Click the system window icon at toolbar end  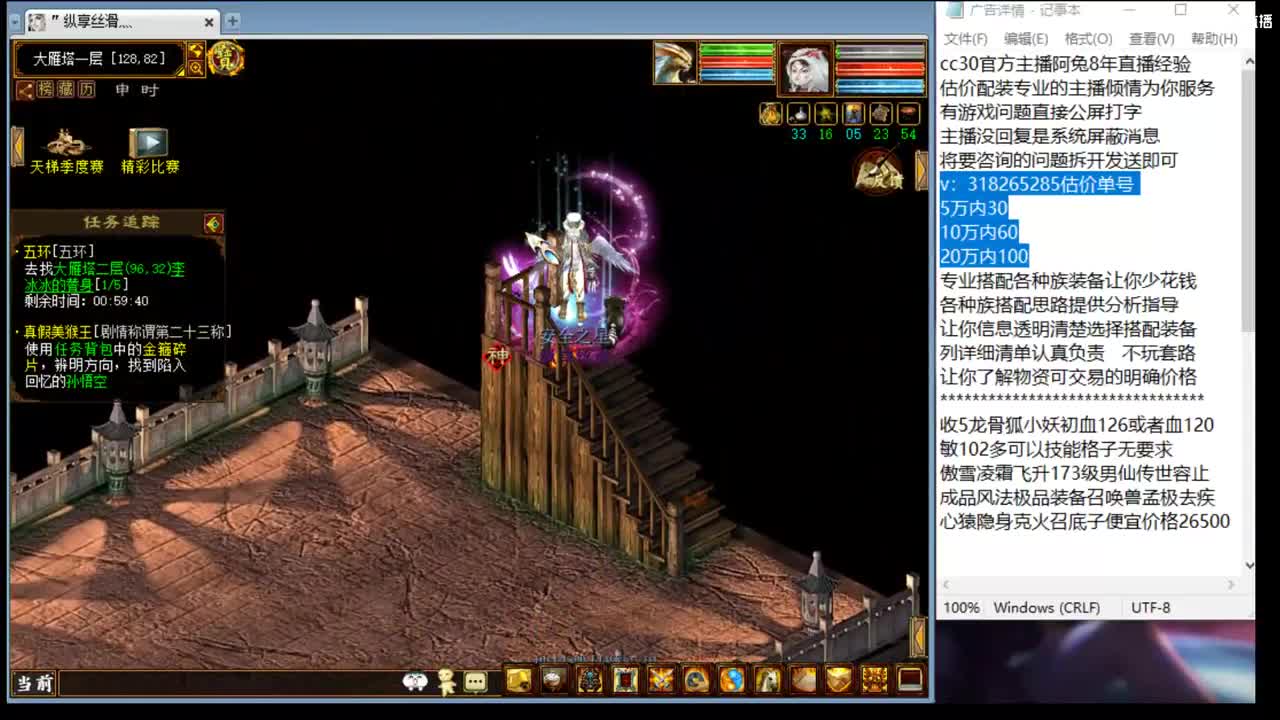click(x=910, y=680)
